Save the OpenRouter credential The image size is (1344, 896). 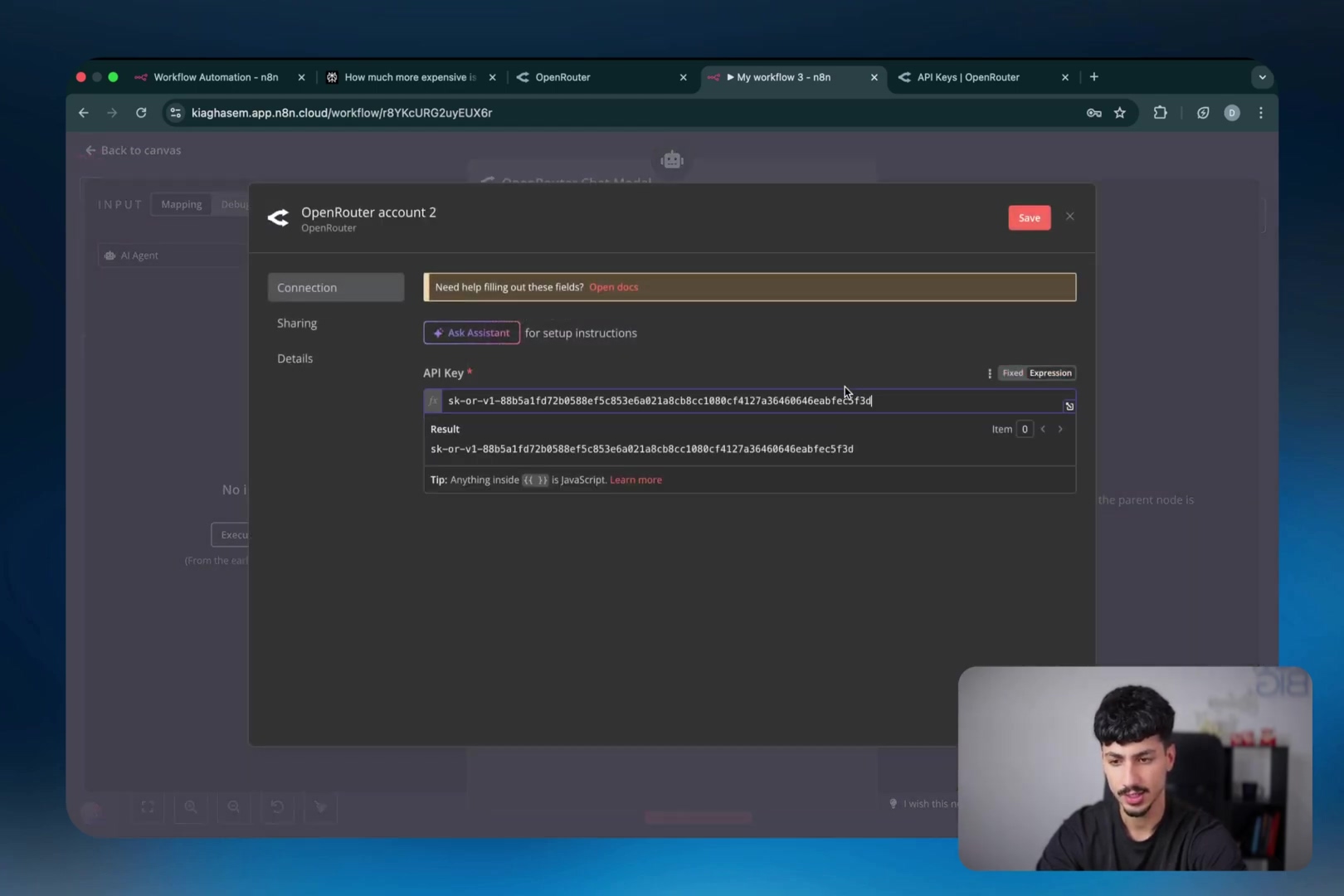[1029, 217]
